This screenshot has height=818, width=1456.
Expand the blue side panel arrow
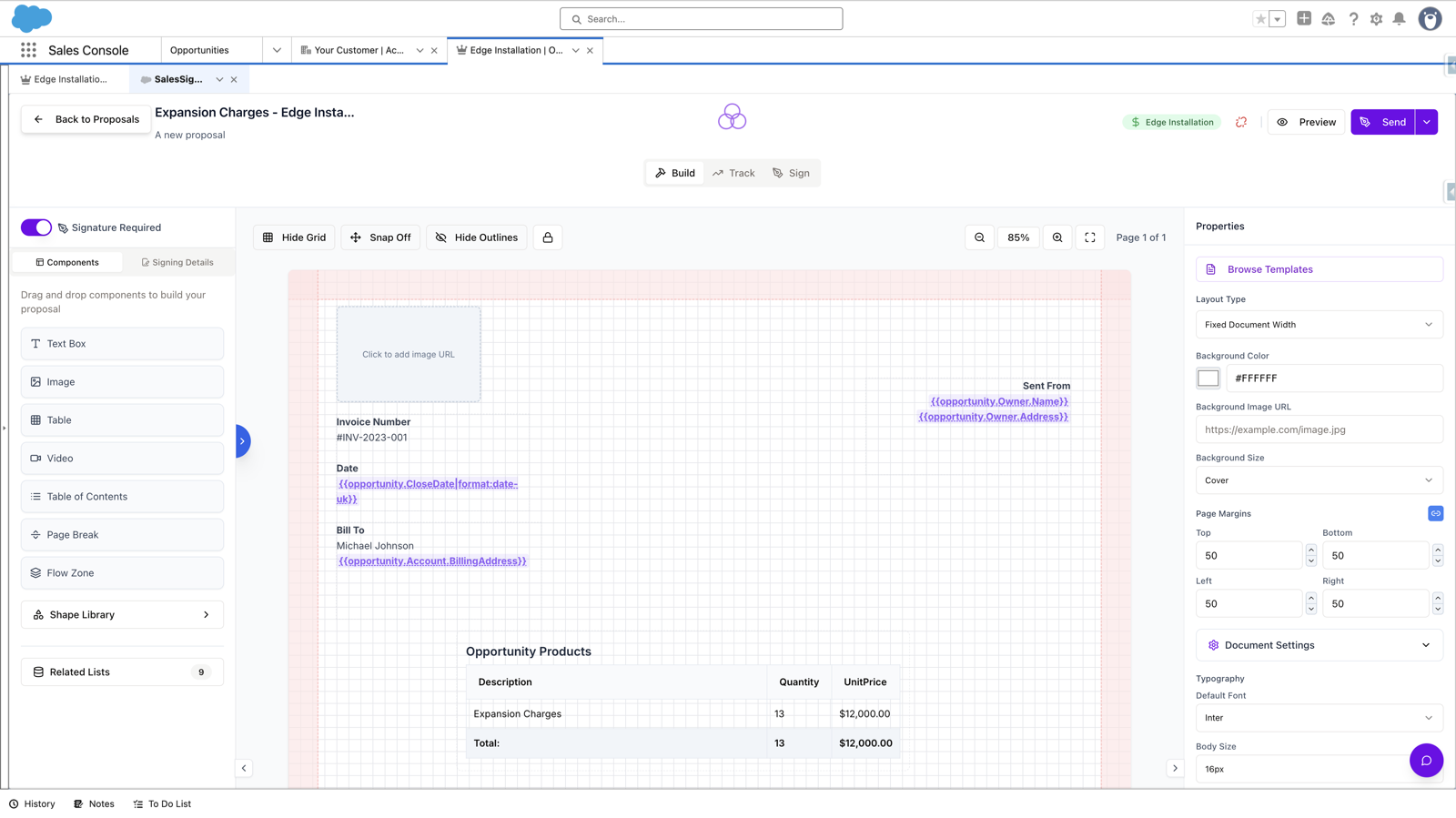[x=242, y=441]
